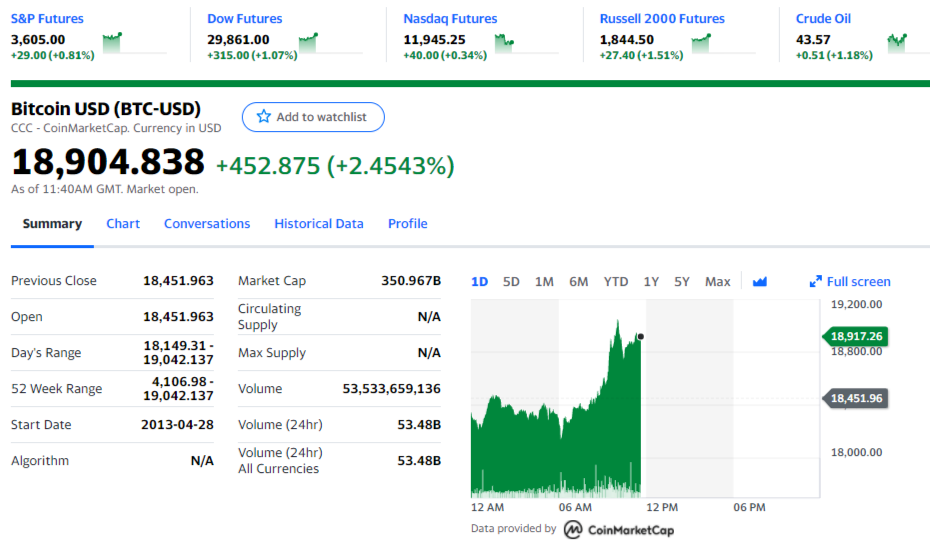Click the 19,200.00 axis label

pos(856,304)
